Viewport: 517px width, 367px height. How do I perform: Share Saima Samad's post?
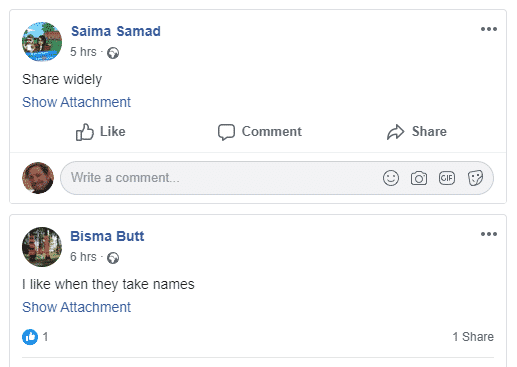click(x=417, y=132)
